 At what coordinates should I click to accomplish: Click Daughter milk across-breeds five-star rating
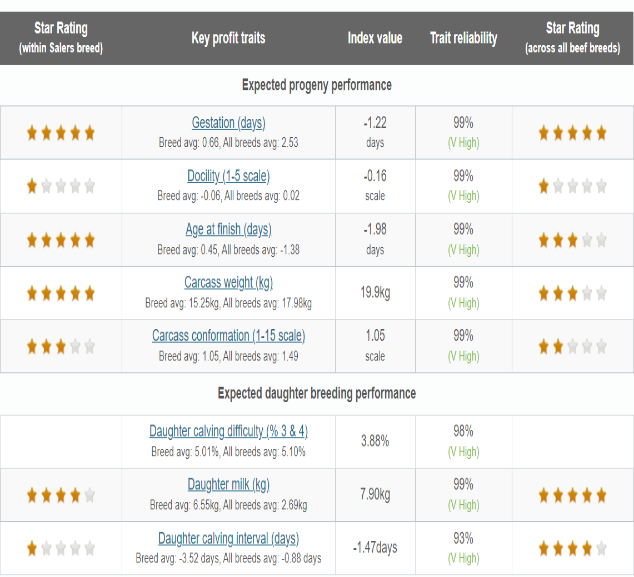572,494
